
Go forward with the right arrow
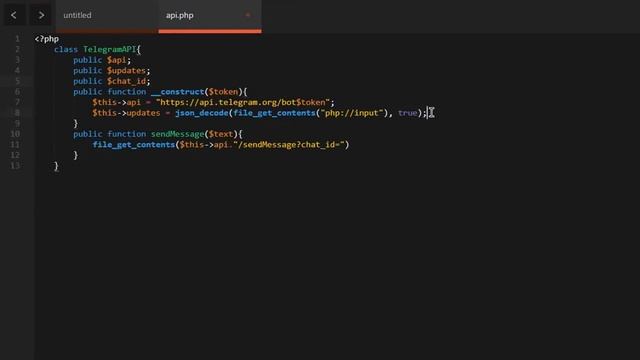coord(41,15)
